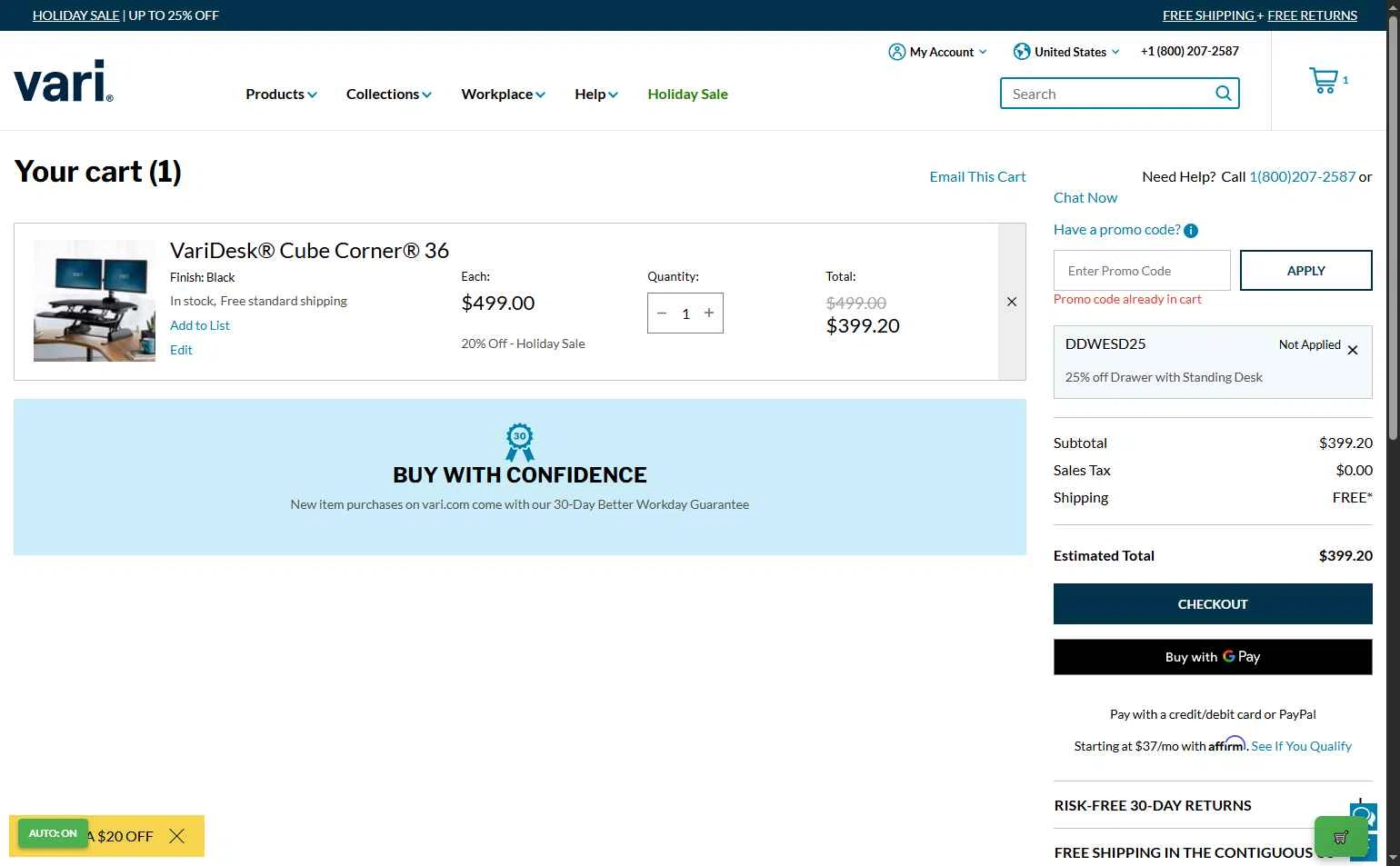
Task: Click 'In stock, Free standard shipping' text
Action: click(258, 301)
